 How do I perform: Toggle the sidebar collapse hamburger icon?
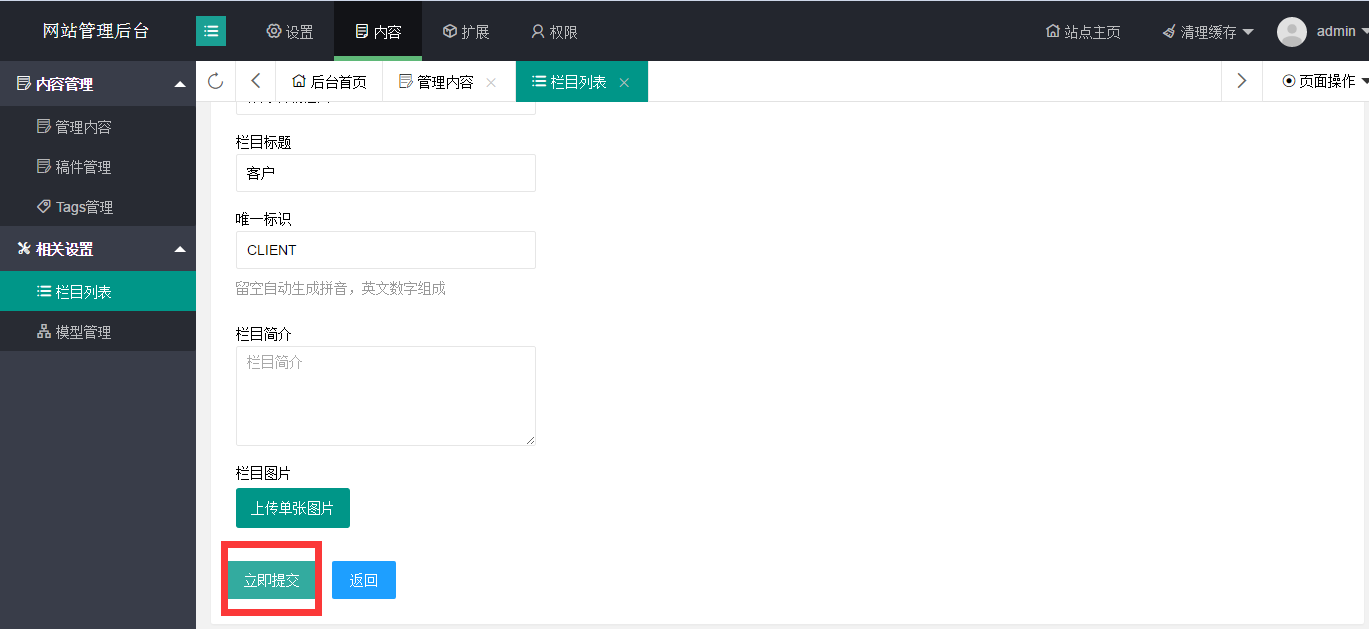[x=211, y=31]
